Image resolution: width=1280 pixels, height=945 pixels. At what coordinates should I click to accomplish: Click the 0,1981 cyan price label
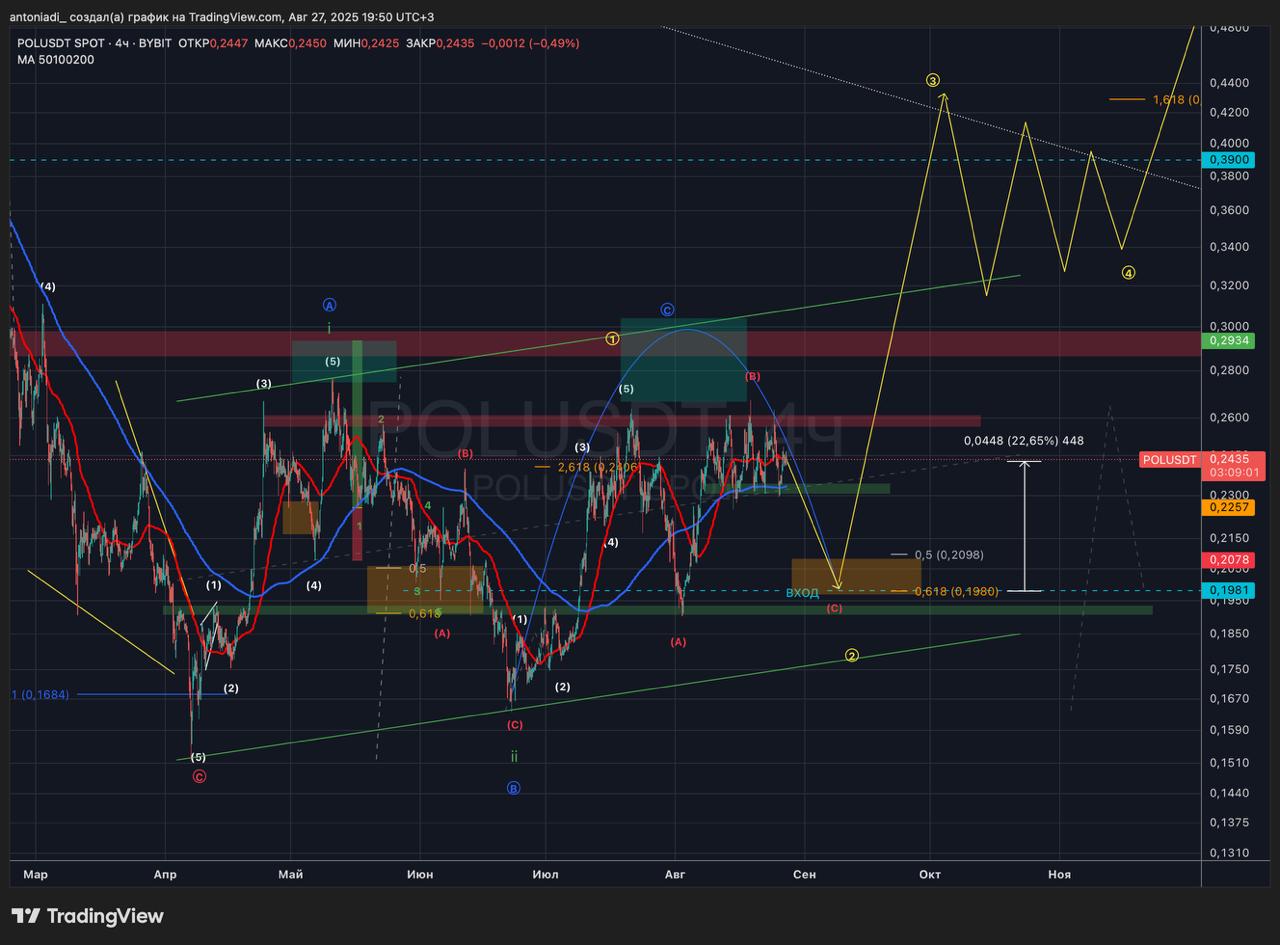coord(1230,590)
